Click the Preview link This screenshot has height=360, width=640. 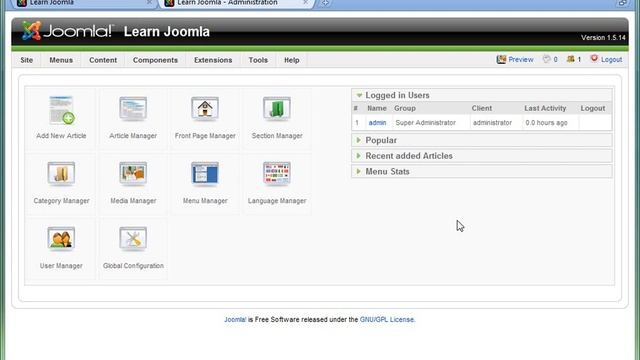click(x=521, y=60)
